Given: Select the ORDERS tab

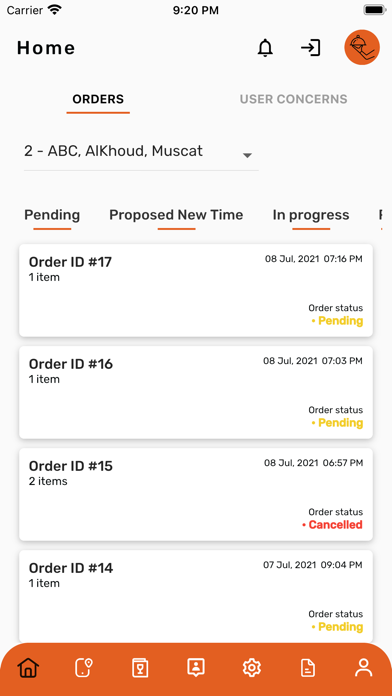Looking at the screenshot, I should pyautogui.click(x=98, y=99).
